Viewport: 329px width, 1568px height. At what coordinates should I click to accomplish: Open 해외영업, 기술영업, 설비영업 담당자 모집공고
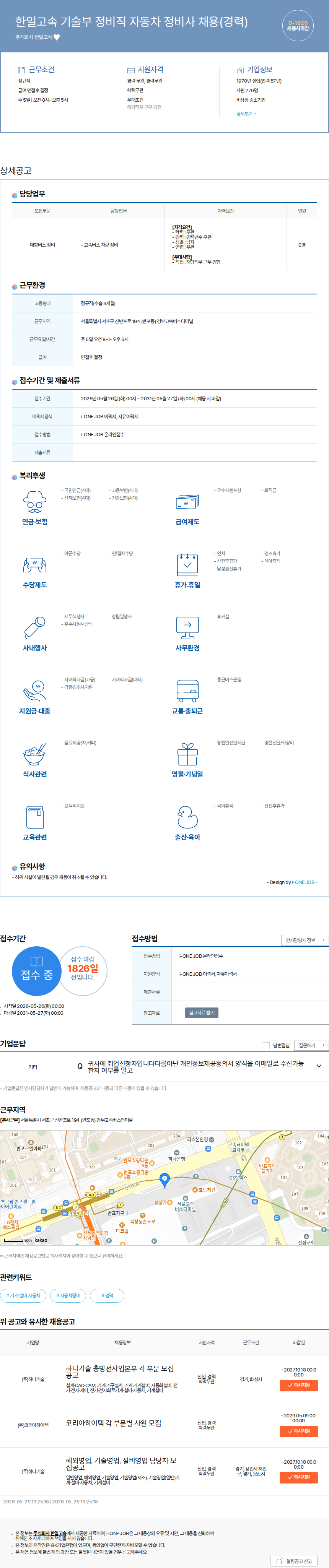tap(121, 1464)
